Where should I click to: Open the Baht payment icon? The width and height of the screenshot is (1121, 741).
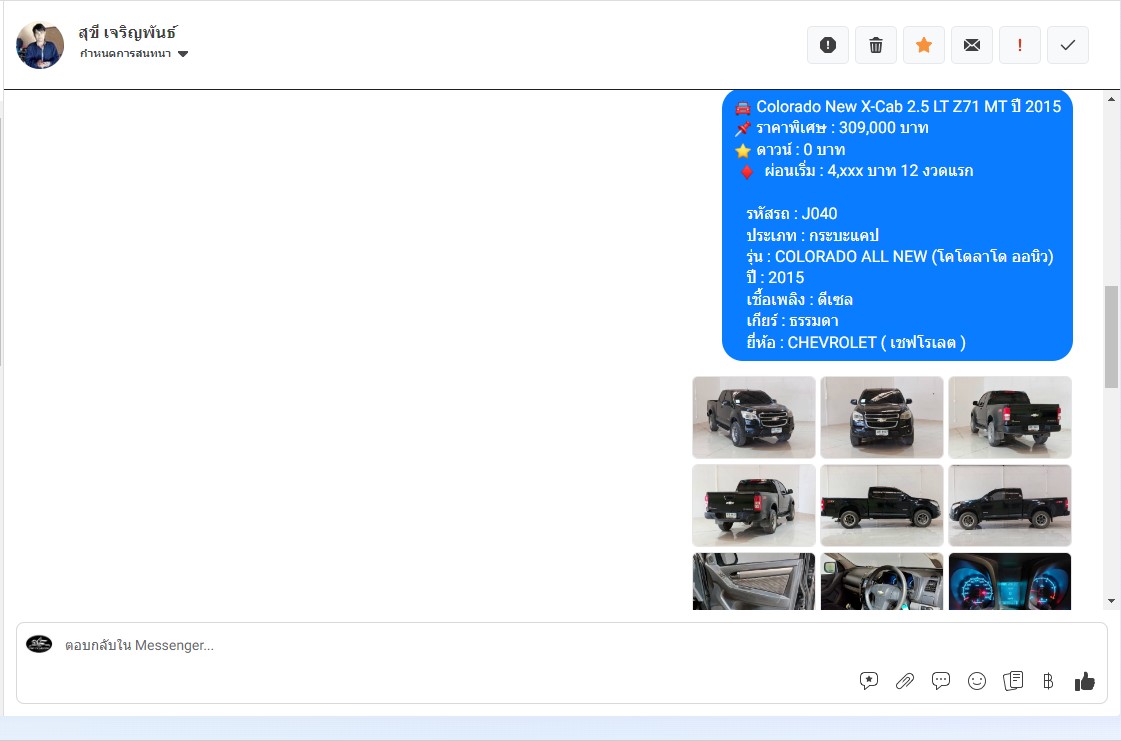pyautogui.click(x=1048, y=681)
